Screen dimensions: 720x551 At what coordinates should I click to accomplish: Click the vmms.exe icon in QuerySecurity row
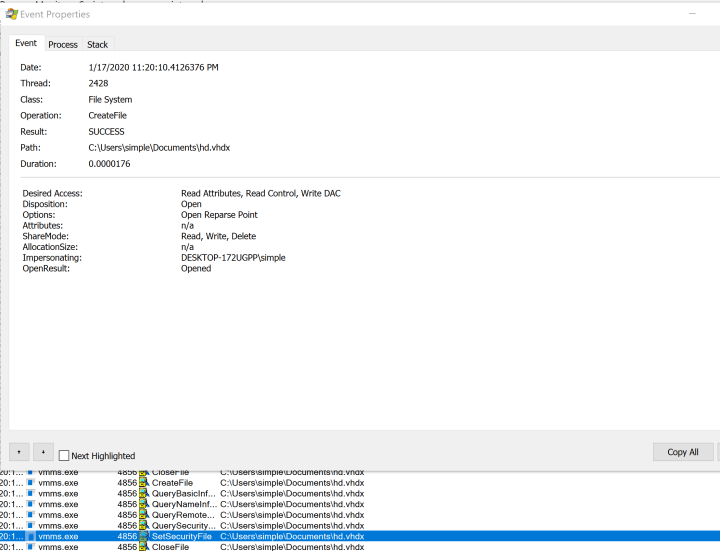coord(30,526)
